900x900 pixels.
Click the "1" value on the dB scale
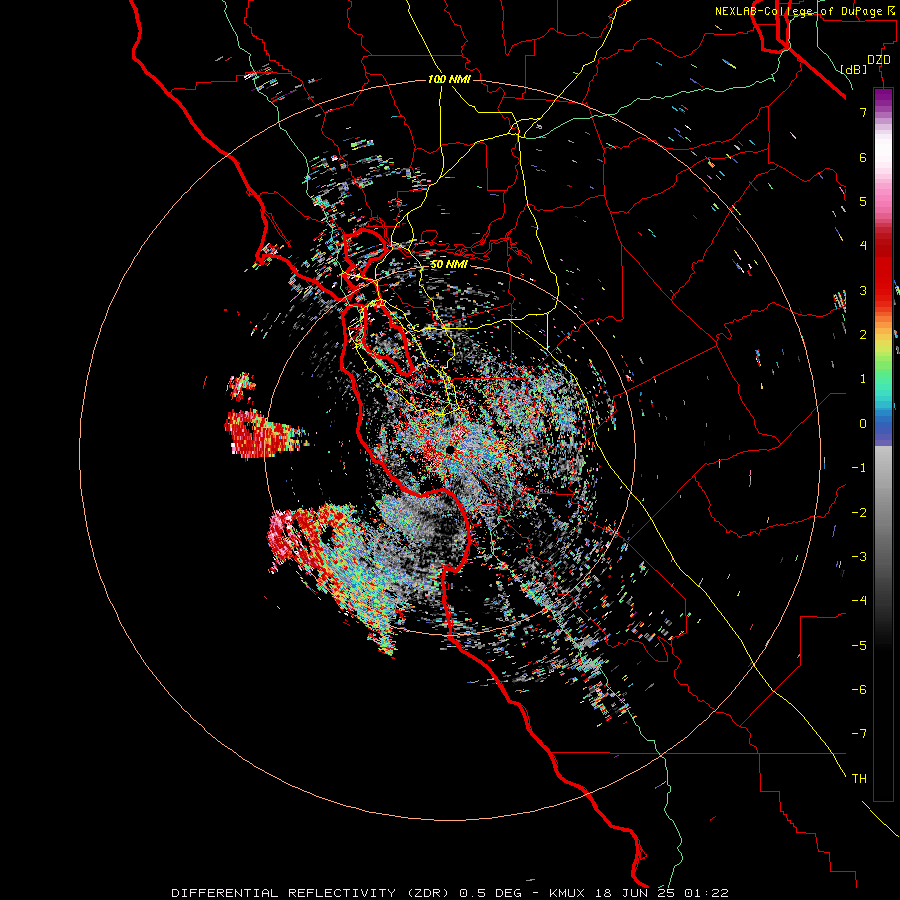tap(863, 379)
